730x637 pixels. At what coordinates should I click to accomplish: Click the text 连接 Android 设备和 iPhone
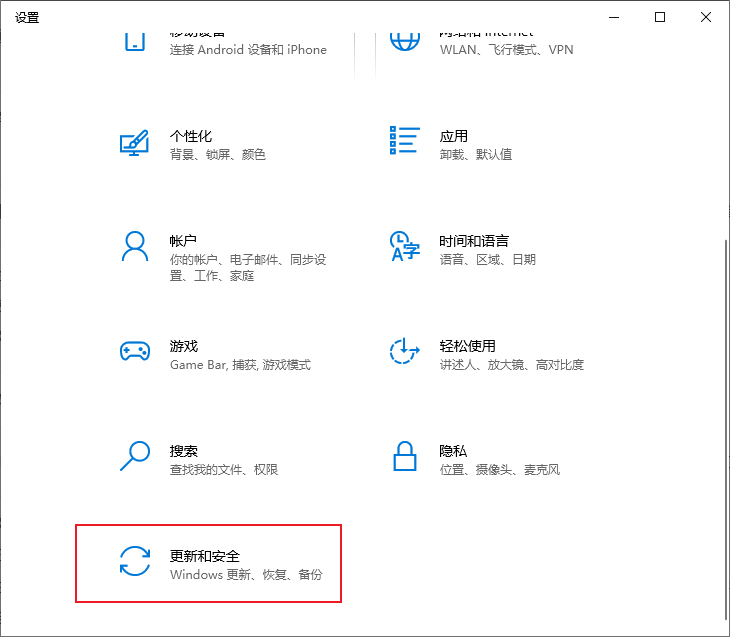(248, 50)
